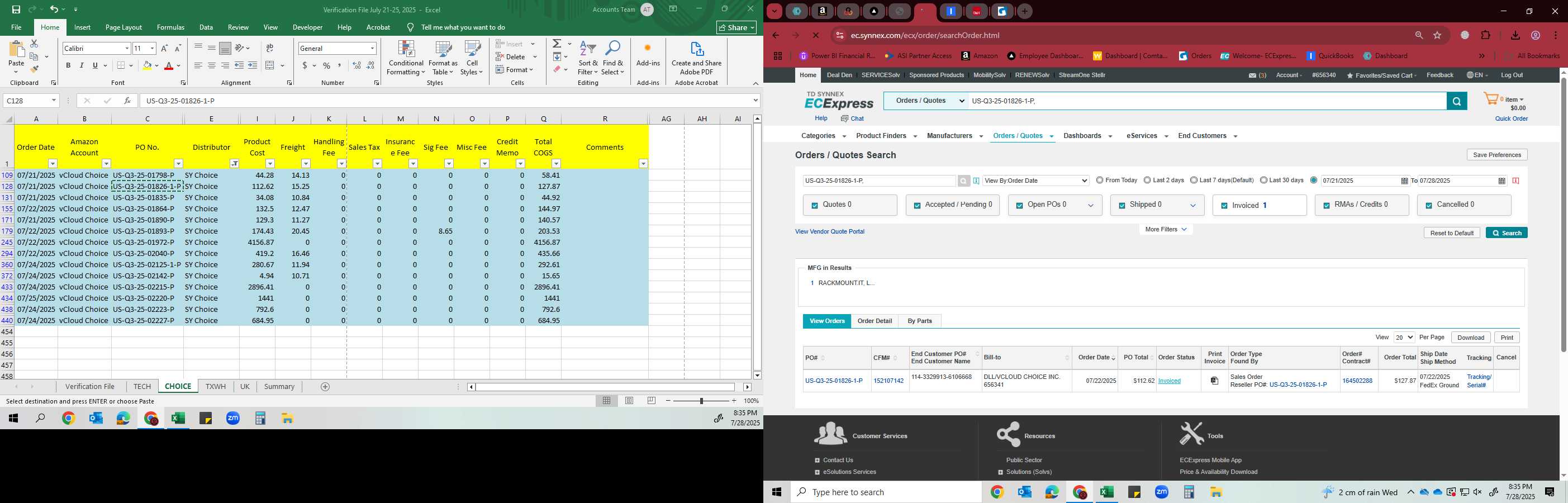Toggle the Open POs 0 checkbox

[1019, 206]
